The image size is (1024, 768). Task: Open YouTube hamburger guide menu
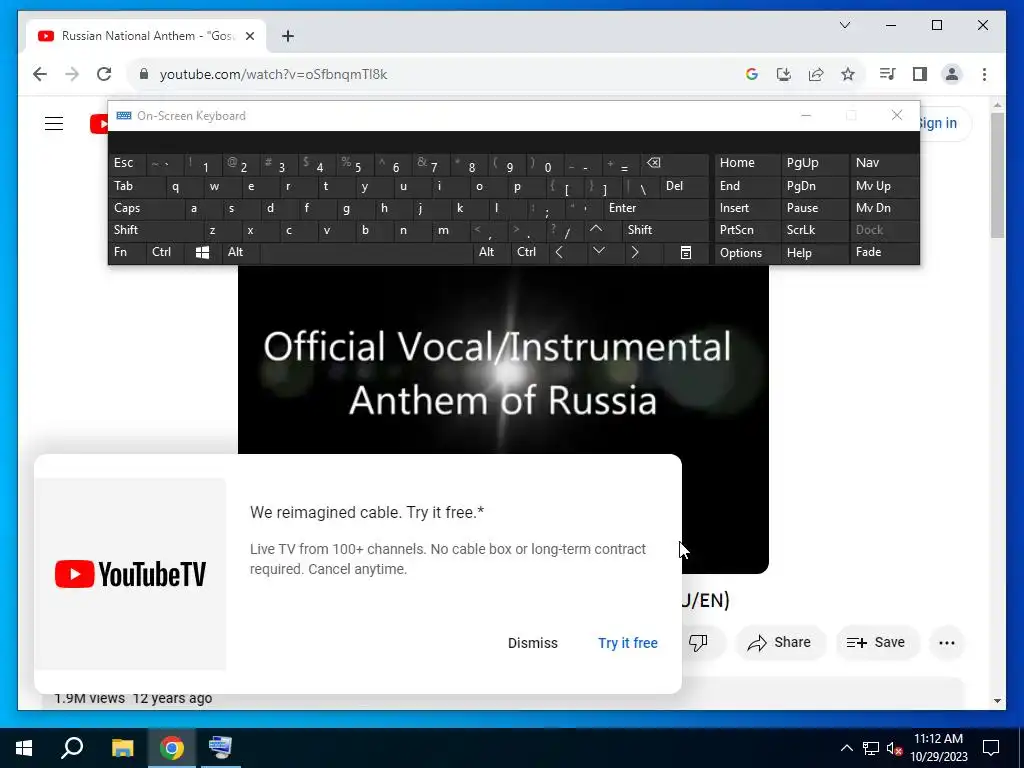[x=54, y=123]
